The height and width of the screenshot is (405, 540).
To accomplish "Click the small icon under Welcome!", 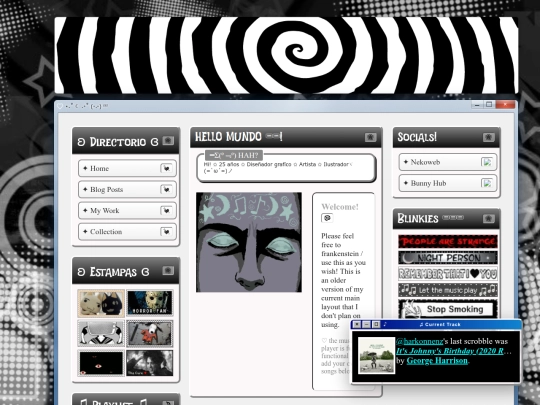I will click(327, 218).
